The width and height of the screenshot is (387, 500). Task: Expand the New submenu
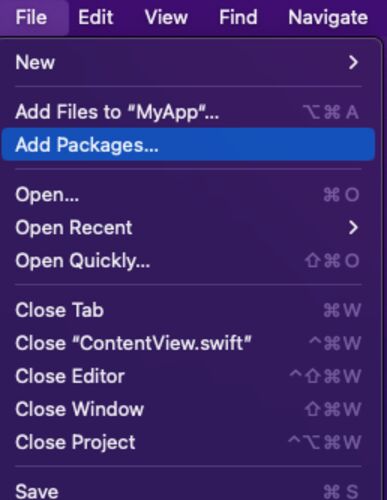tap(188, 62)
